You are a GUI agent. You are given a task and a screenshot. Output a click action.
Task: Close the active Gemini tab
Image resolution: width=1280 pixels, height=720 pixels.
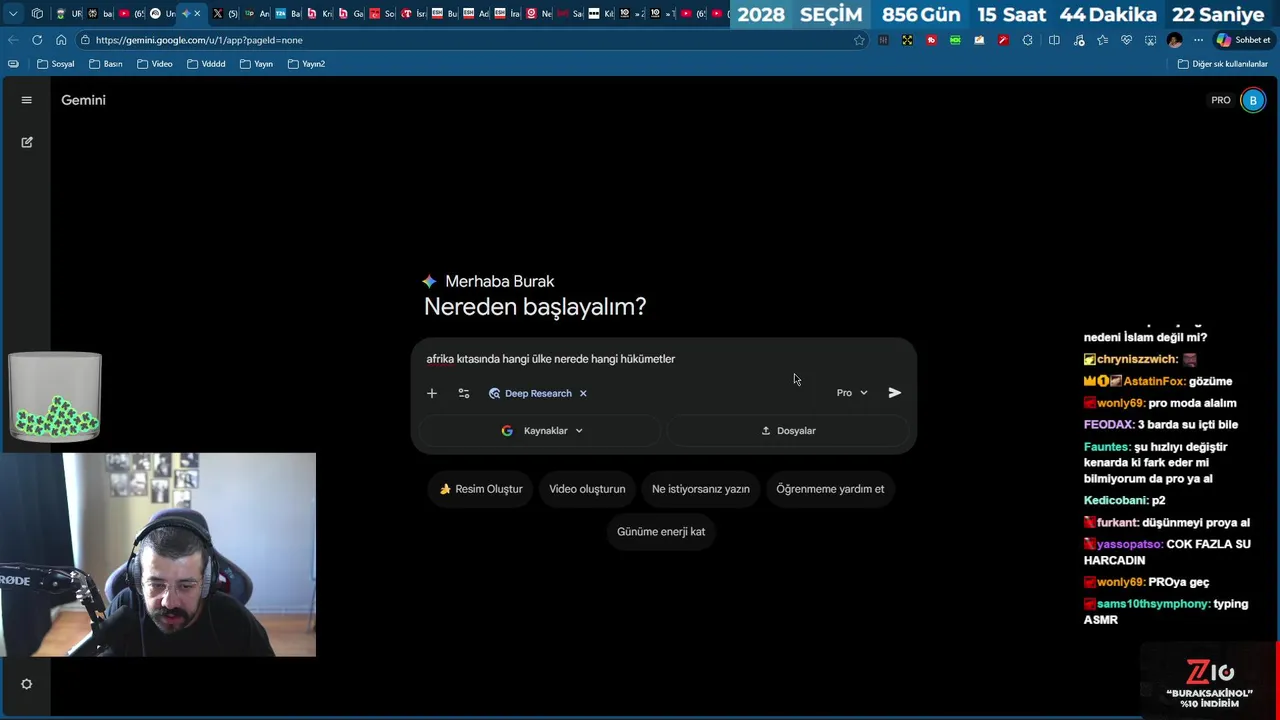pos(197,14)
